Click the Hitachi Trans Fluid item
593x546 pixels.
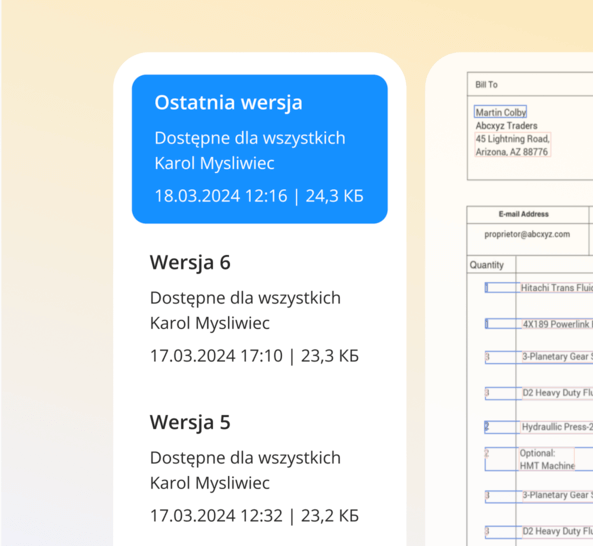point(557,288)
